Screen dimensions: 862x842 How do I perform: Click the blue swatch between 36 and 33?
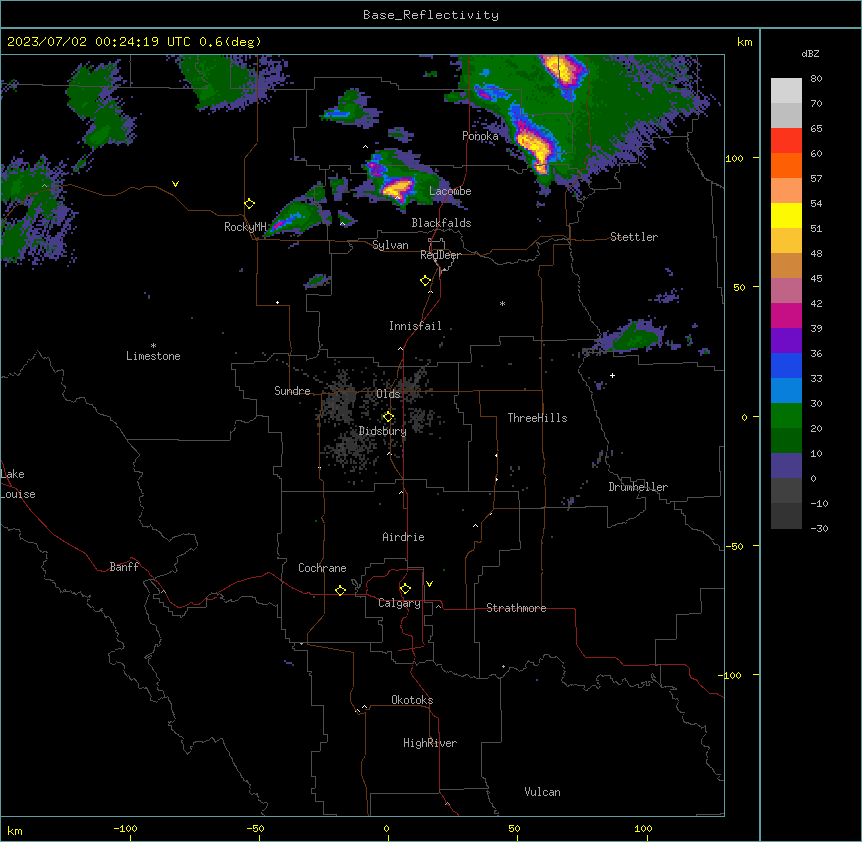tap(786, 365)
